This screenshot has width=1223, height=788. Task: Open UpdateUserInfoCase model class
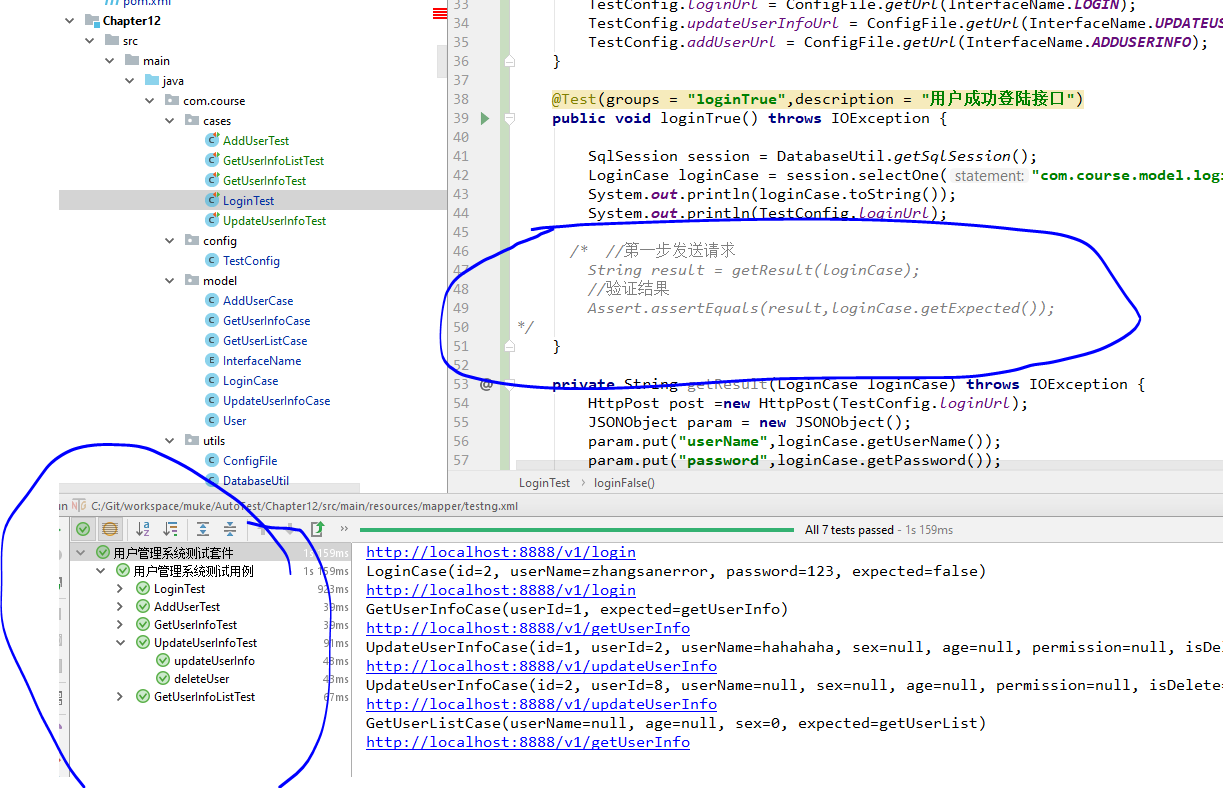click(x=276, y=401)
